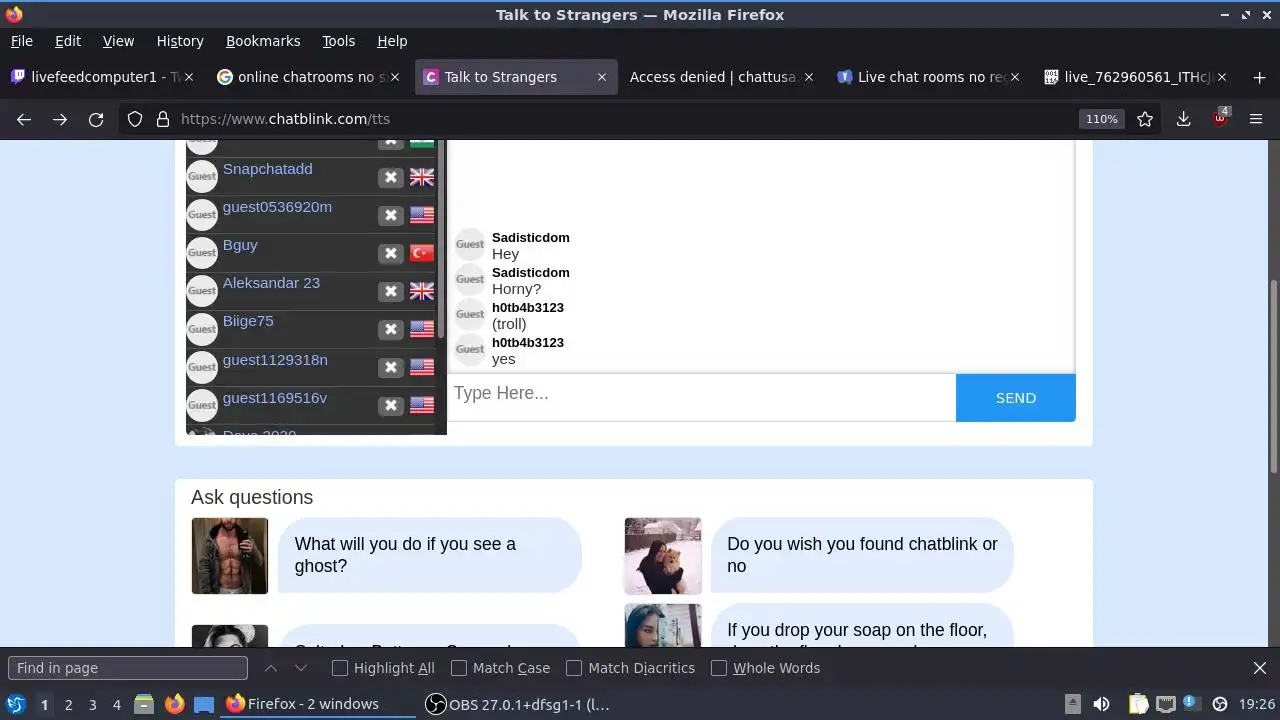Close the find in page bar
1280x720 pixels.
[x=1260, y=668]
